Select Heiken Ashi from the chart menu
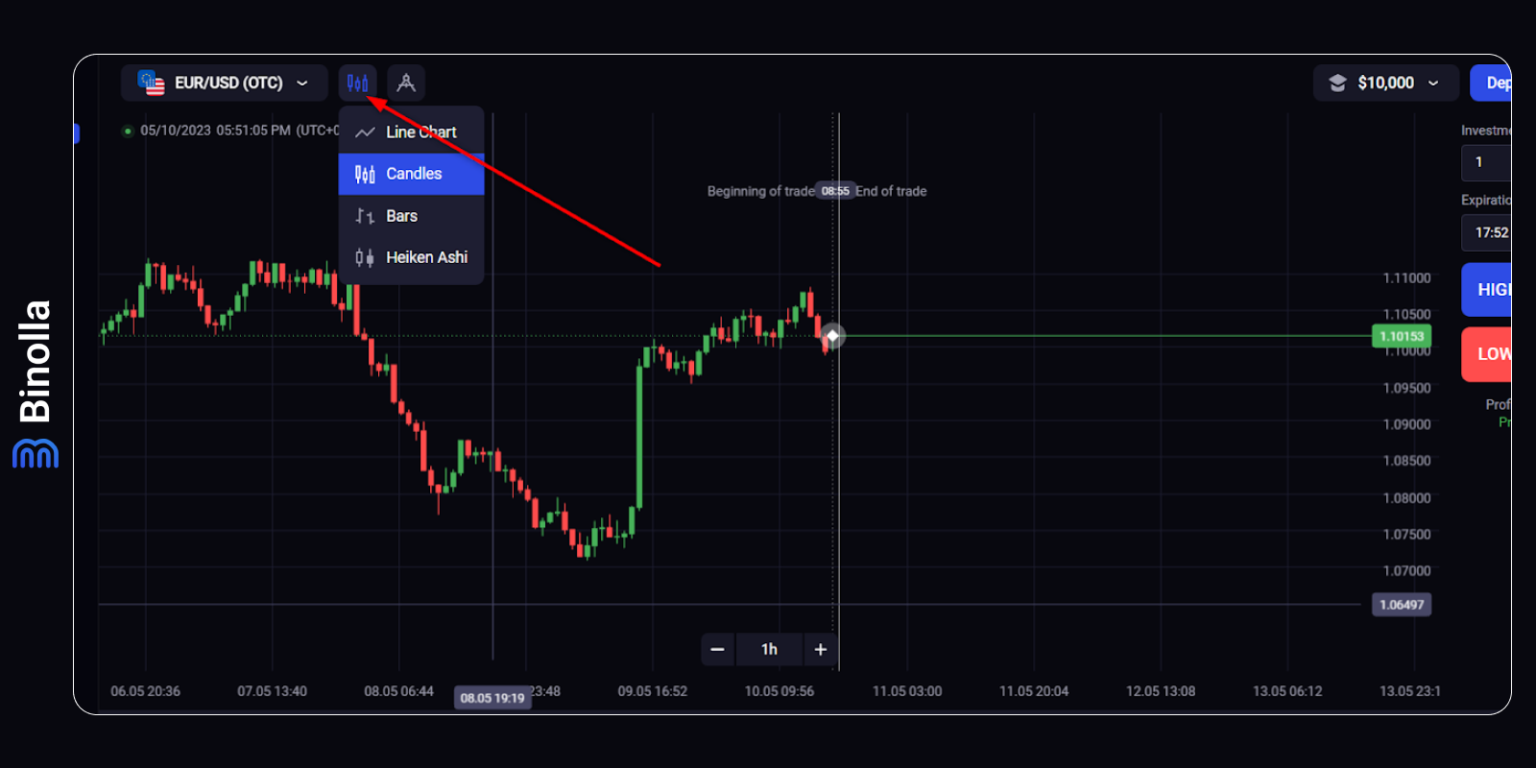 (426, 257)
